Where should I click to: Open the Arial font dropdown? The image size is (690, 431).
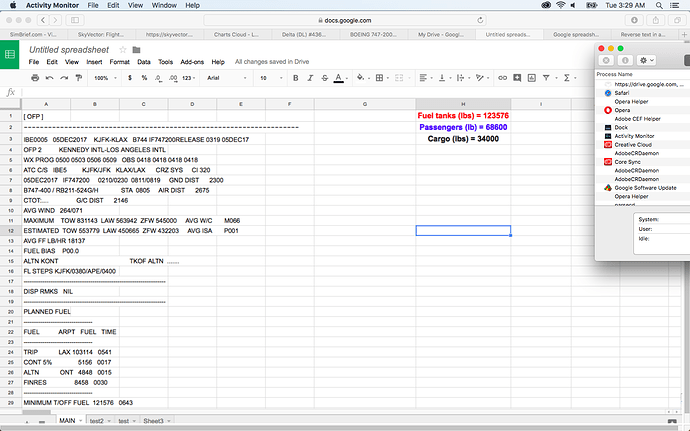(226, 78)
